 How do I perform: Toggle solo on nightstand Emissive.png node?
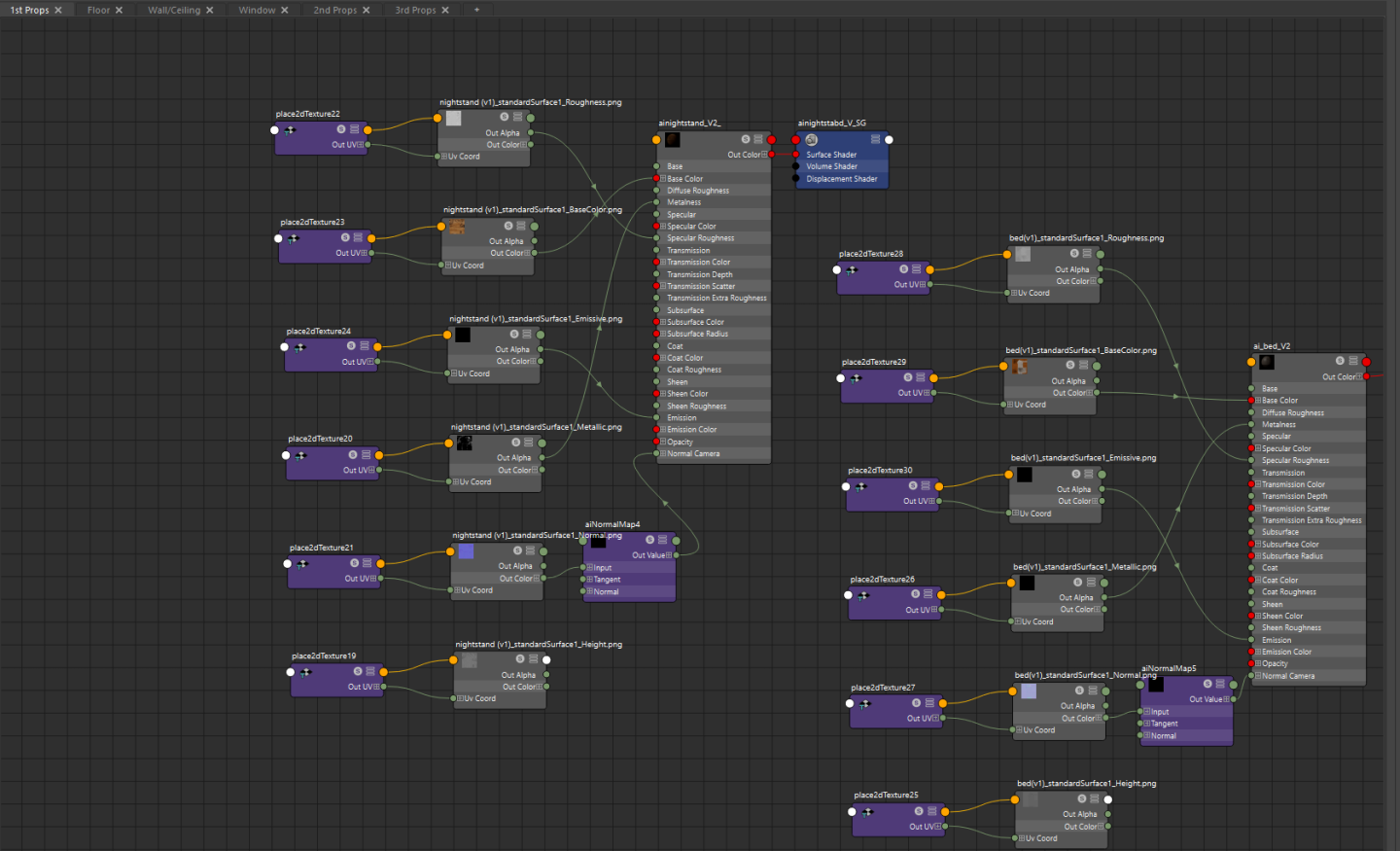point(514,334)
